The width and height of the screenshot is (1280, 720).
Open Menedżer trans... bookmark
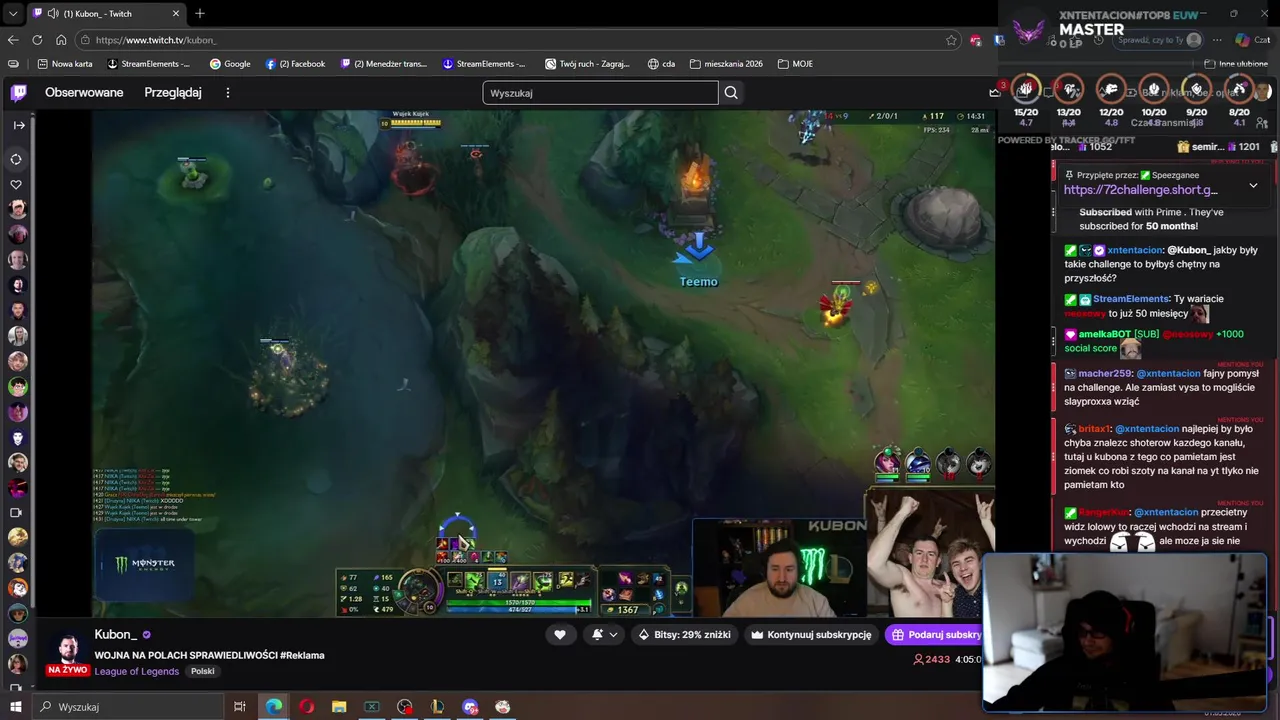point(384,64)
